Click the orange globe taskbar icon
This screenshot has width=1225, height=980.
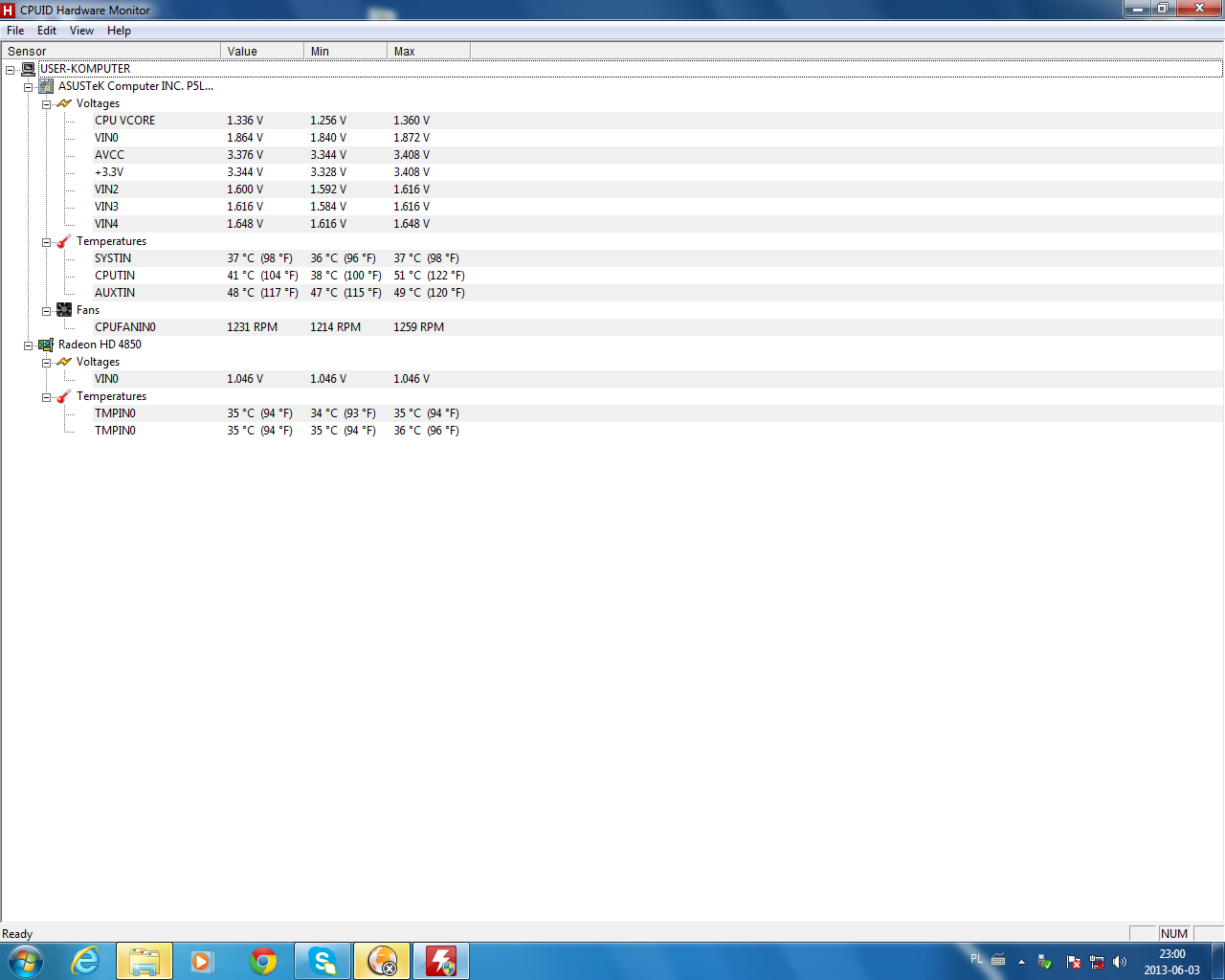[x=382, y=961]
